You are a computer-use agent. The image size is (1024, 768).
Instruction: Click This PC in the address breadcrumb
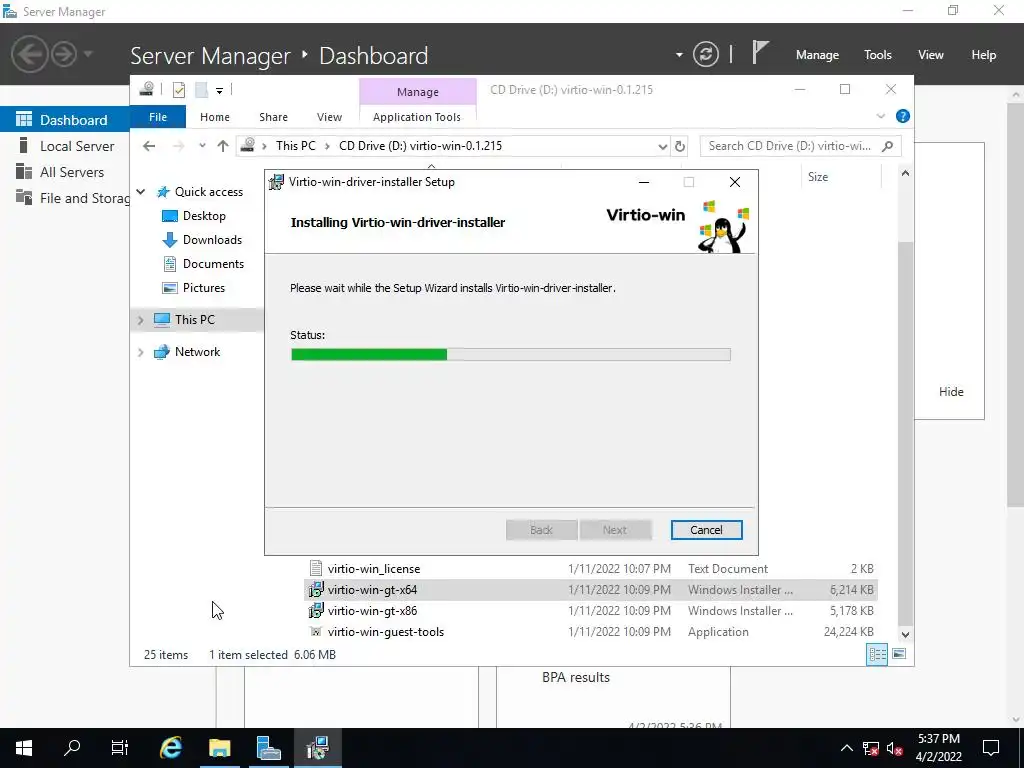[295, 146]
